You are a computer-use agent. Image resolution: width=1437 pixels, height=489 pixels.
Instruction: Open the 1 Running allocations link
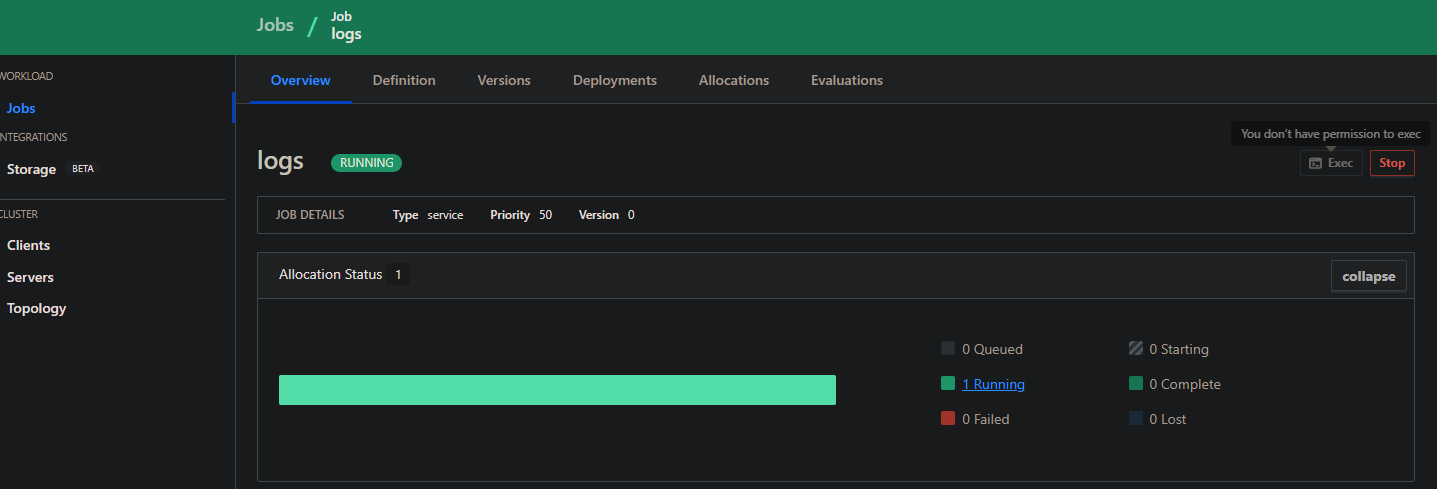(x=993, y=384)
